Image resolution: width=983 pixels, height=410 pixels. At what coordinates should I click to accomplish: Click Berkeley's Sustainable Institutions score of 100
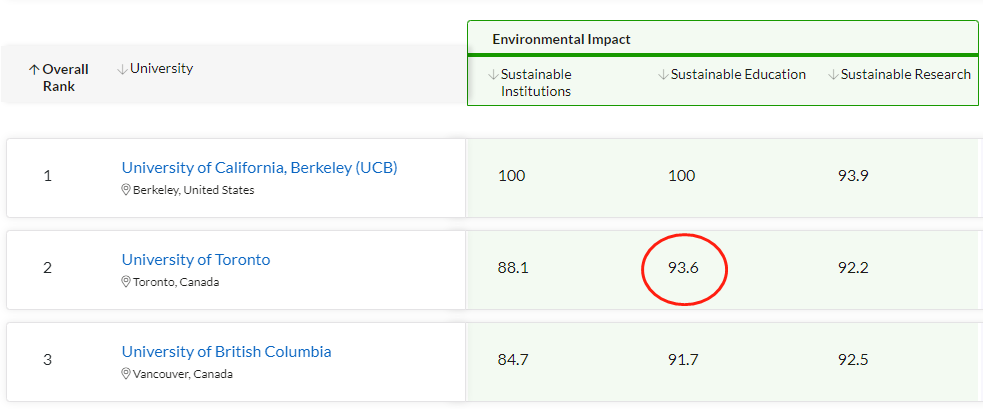pyautogui.click(x=511, y=176)
